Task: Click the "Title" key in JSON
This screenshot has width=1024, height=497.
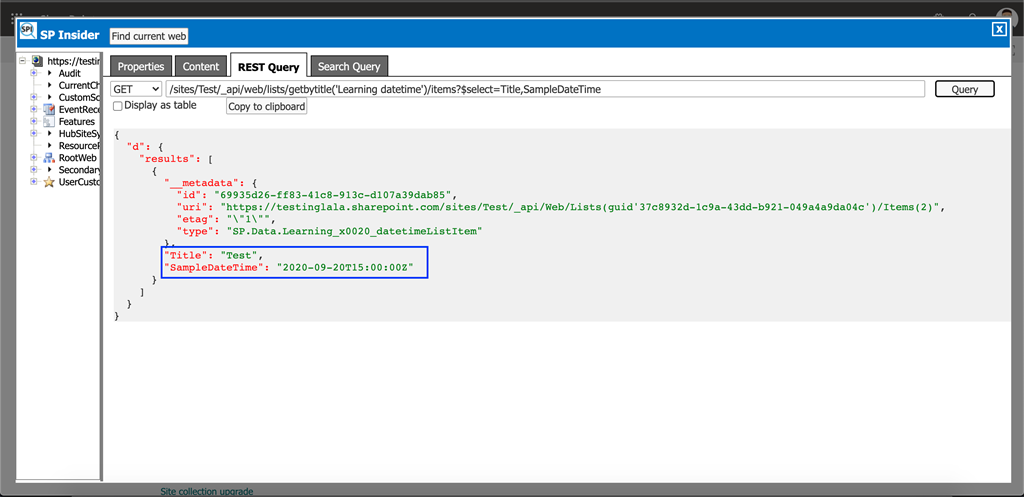Action: (186, 255)
